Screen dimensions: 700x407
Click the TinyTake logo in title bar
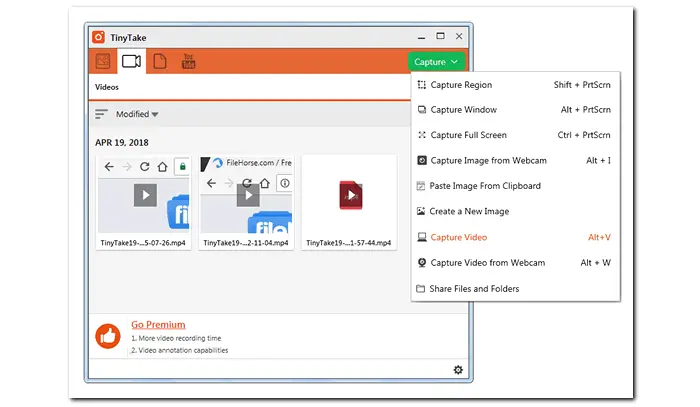click(98, 37)
